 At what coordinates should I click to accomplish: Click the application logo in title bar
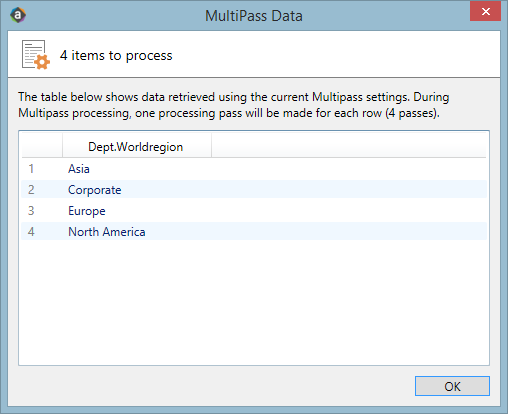point(18,15)
